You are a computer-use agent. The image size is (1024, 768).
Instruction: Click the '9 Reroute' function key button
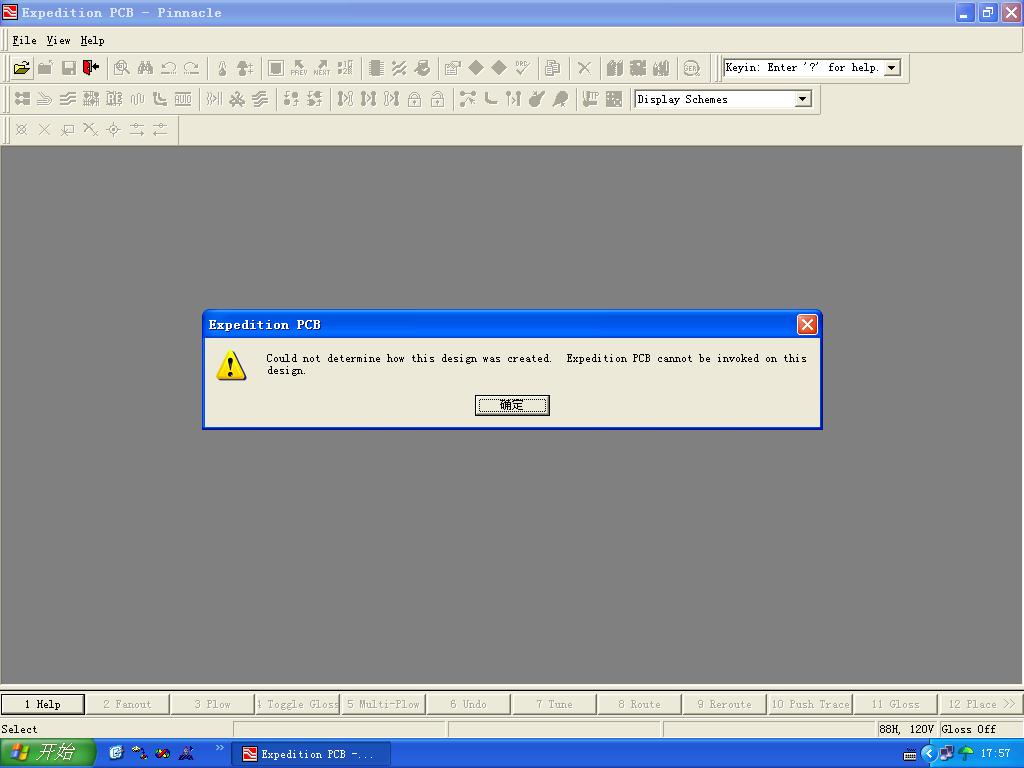(x=724, y=704)
